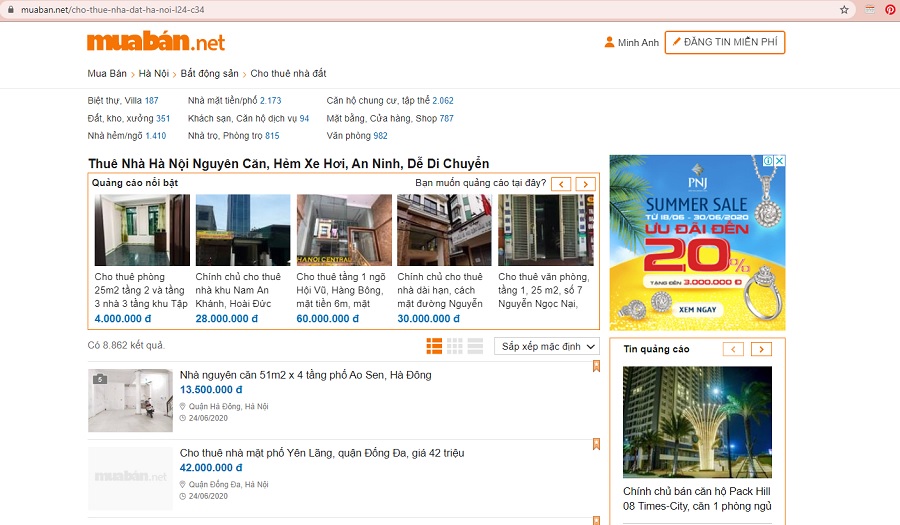Screen dimensions: 900x525
Task: Open Hội Vũ, Hàng Bông ad photo
Action: coord(344,230)
